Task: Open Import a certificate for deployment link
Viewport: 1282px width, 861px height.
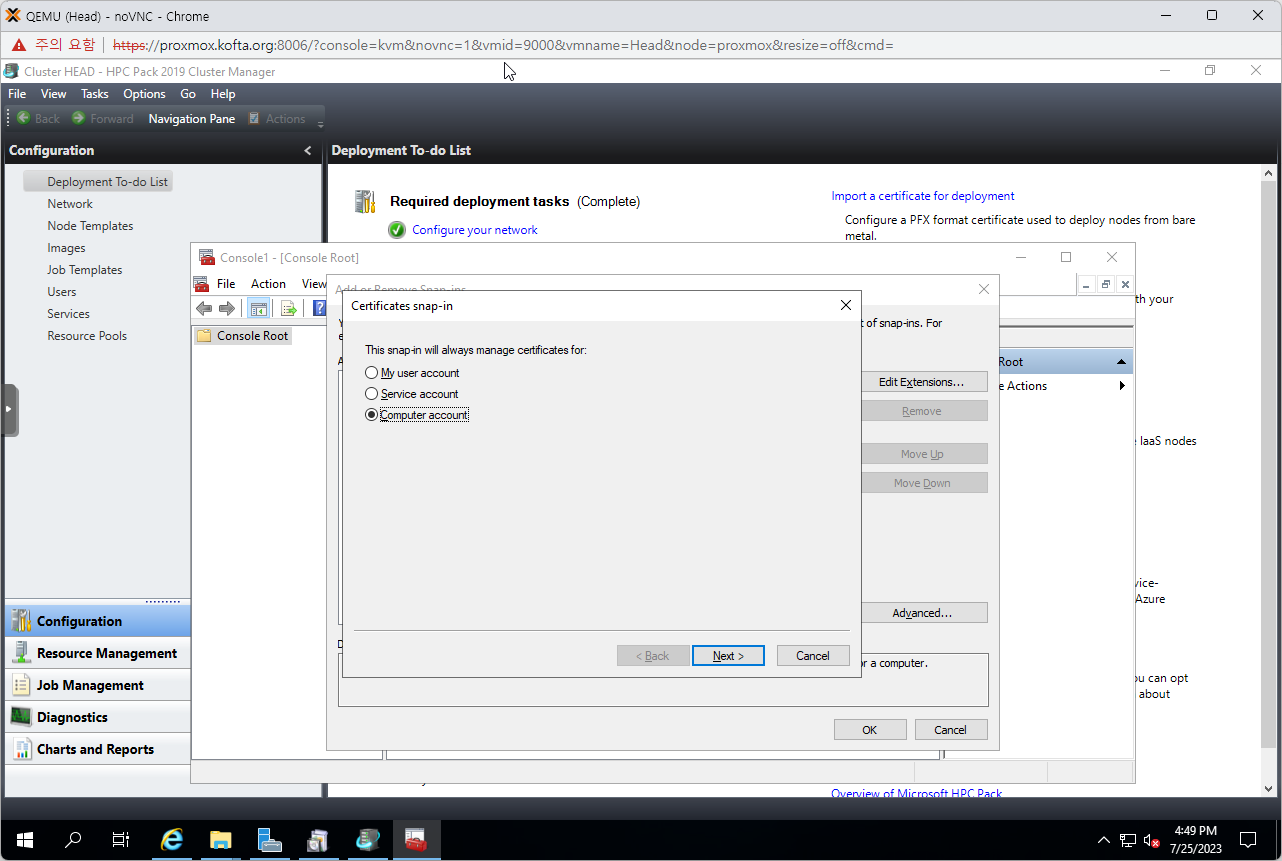Action: [x=922, y=196]
